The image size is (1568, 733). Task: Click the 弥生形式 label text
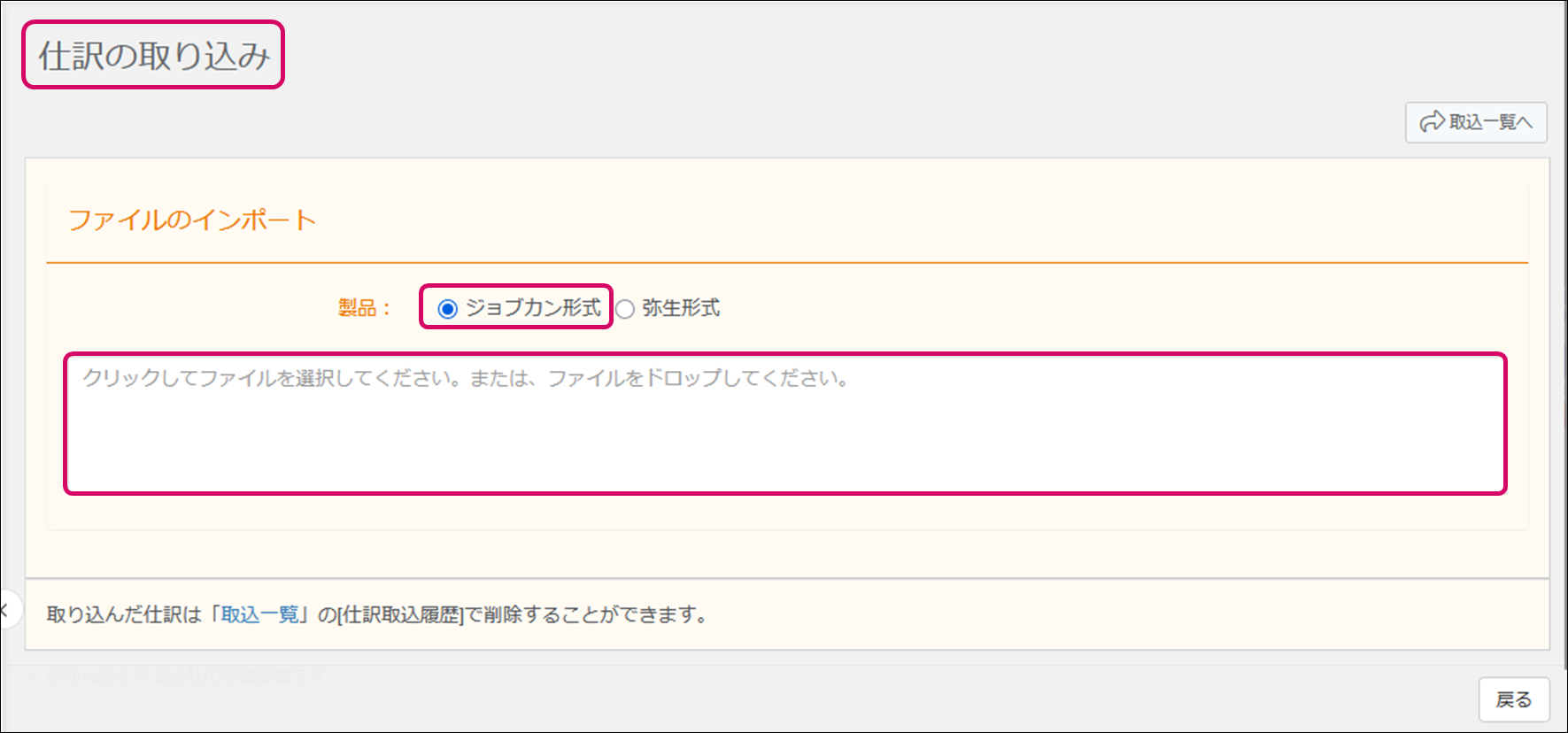tap(681, 308)
